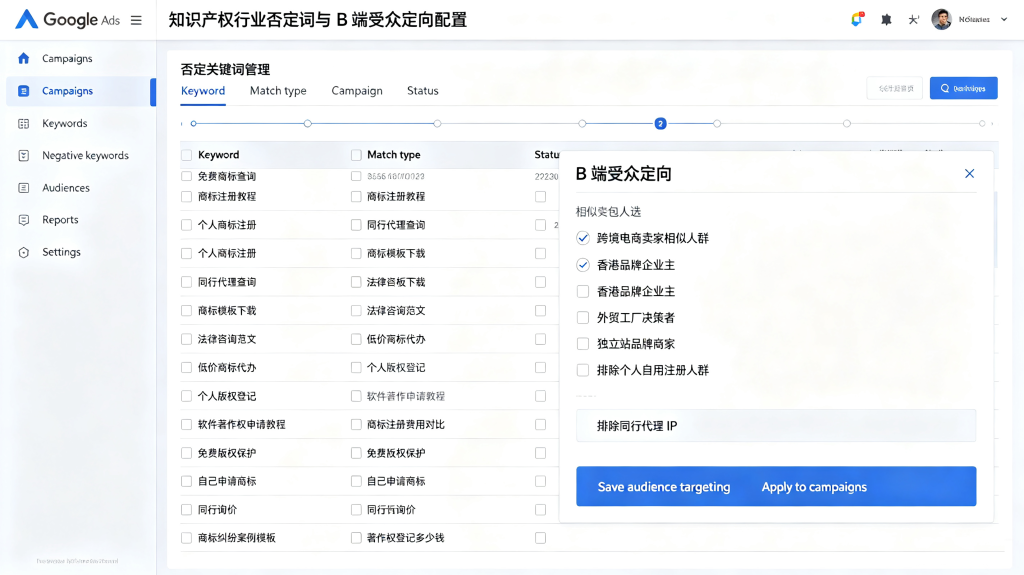Click Save audience targeting
The width and height of the screenshot is (1024, 575).
coord(664,487)
